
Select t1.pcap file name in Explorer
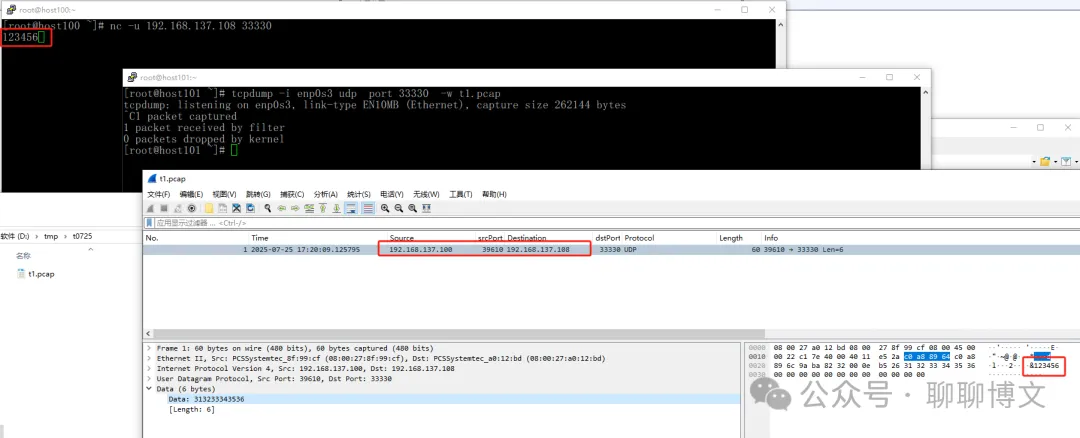tap(41, 274)
